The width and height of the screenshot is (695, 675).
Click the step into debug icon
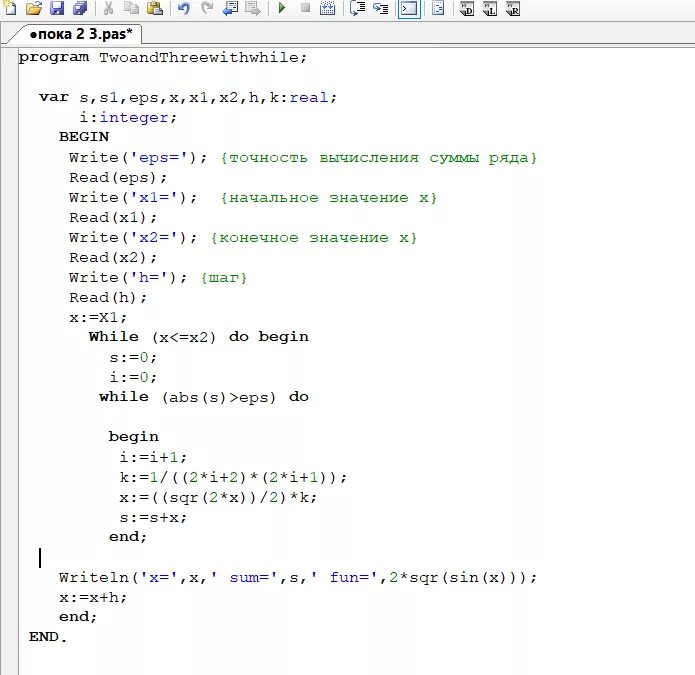tap(380, 8)
